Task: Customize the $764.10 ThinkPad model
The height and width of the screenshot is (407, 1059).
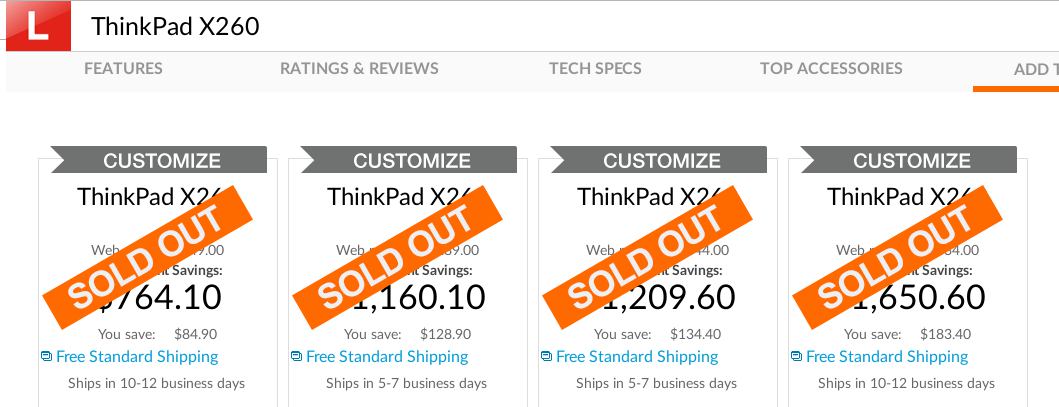Action: (x=161, y=160)
